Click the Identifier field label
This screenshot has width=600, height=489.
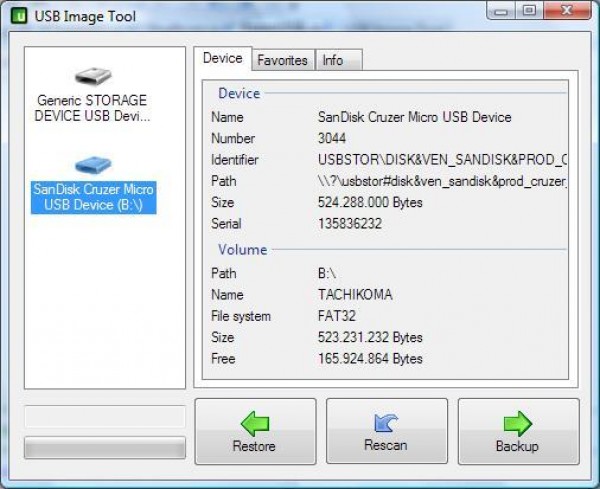(235, 160)
